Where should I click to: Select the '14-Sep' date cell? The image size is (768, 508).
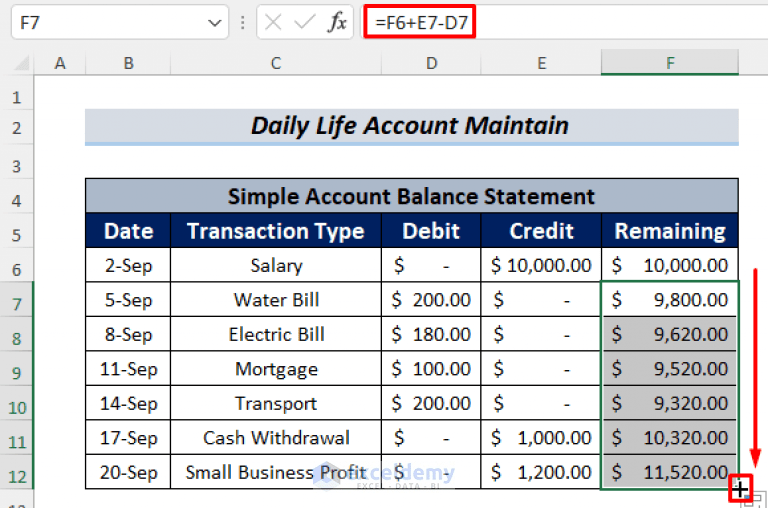(128, 403)
